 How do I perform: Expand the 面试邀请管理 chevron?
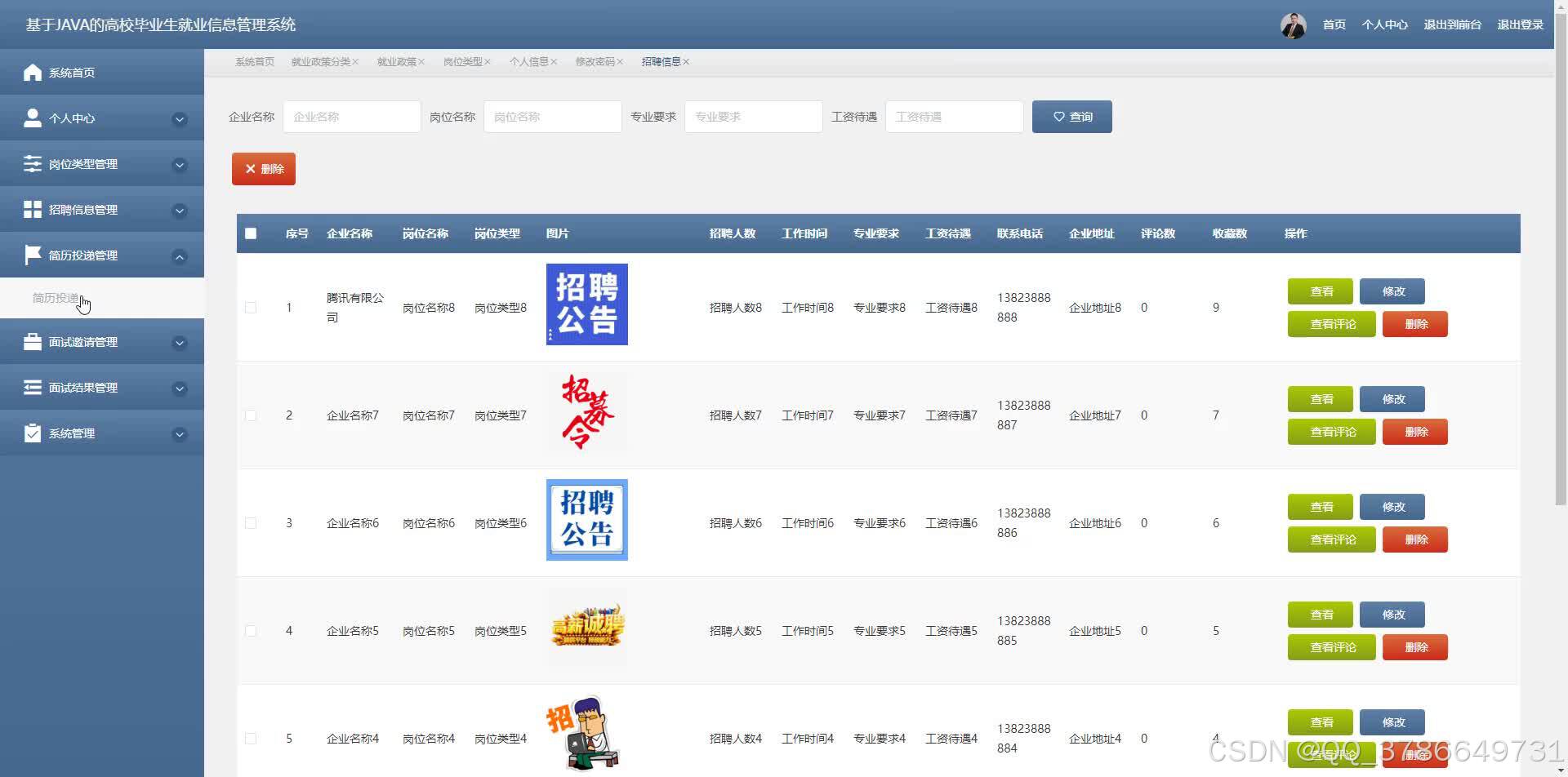[x=180, y=344]
